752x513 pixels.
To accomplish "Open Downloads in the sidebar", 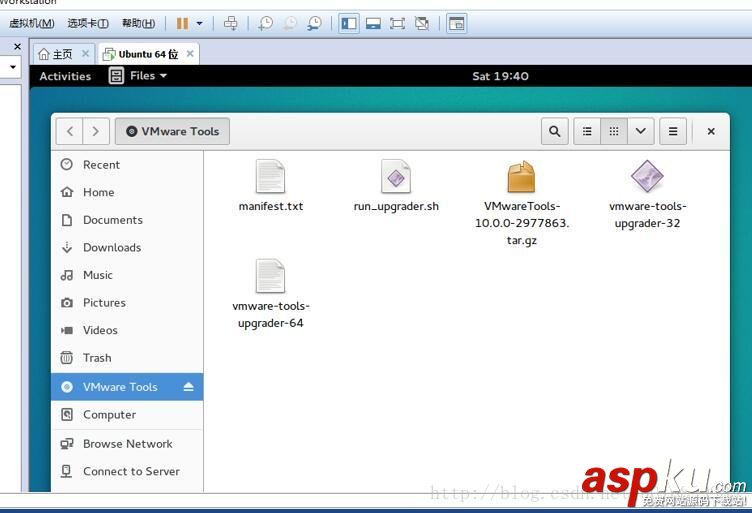I will coord(127,247).
